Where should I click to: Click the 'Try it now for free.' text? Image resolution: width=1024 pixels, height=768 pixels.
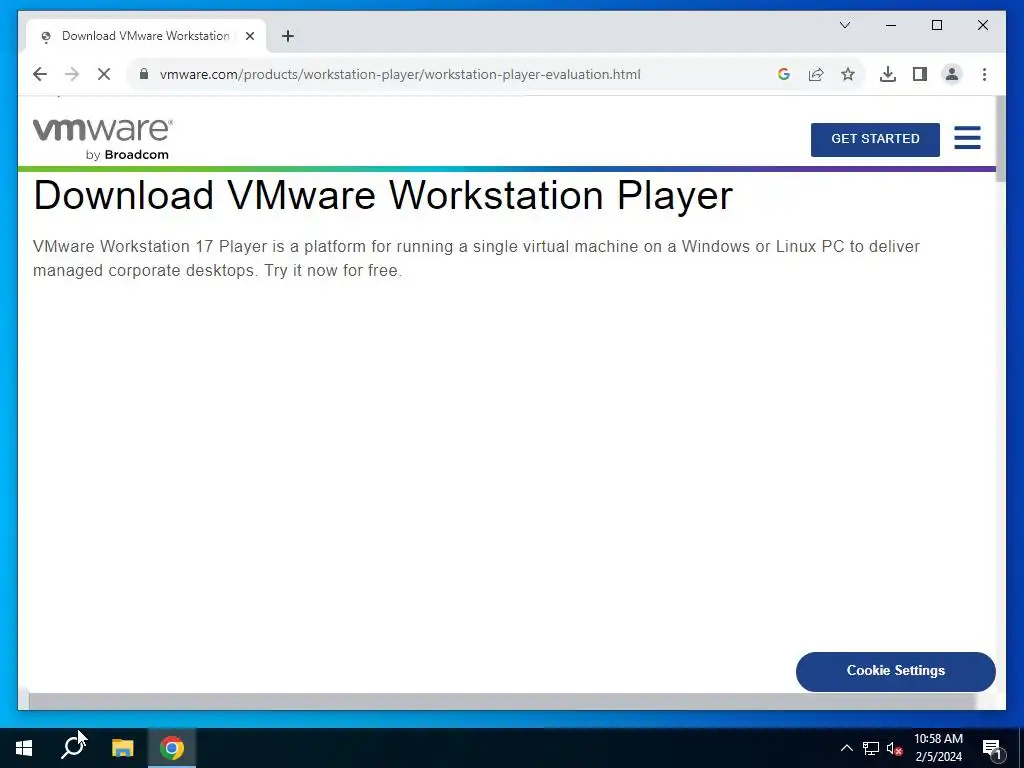(x=333, y=270)
